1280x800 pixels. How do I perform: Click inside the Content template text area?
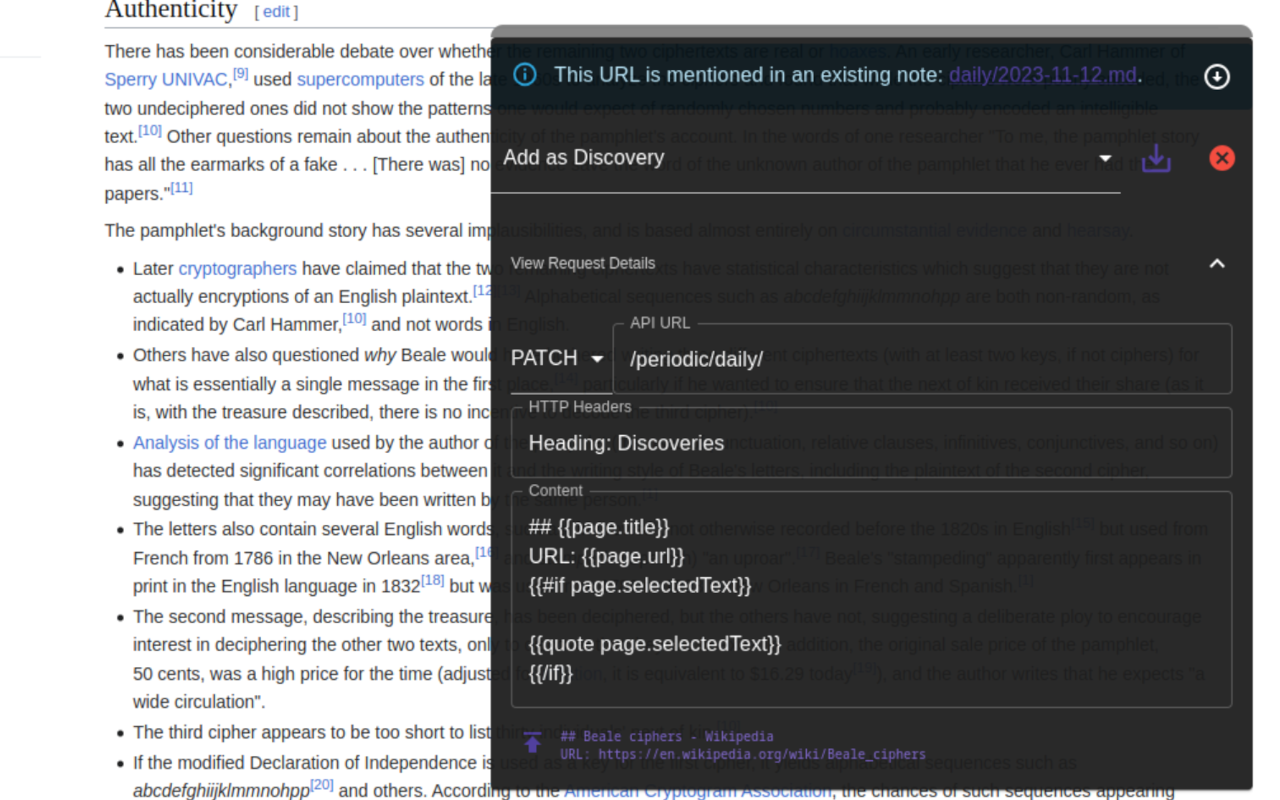(870, 600)
